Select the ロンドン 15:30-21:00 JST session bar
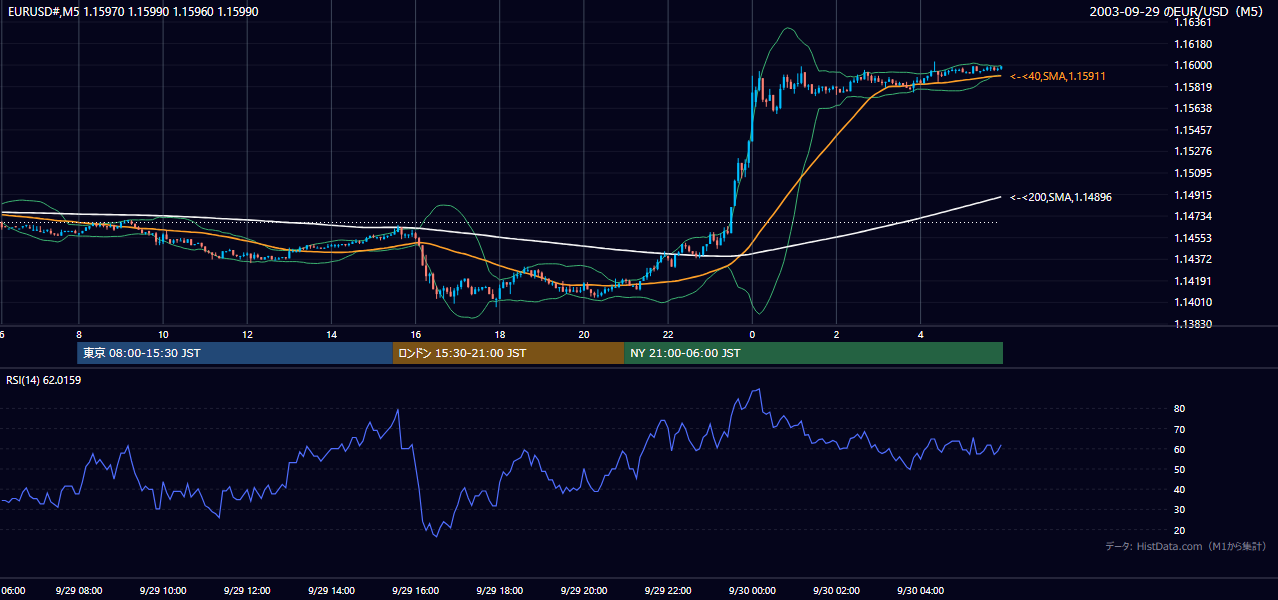Screen dimensions: 1278x600 508,353
